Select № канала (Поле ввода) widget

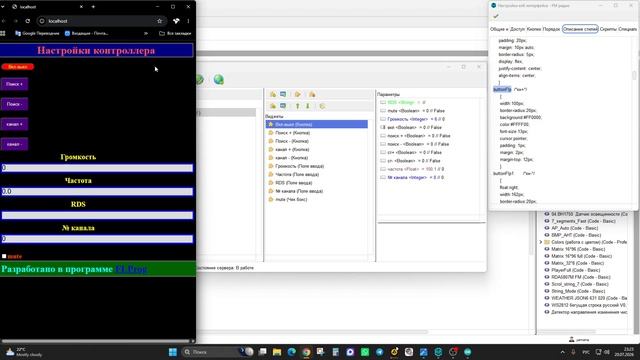pos(317,191)
